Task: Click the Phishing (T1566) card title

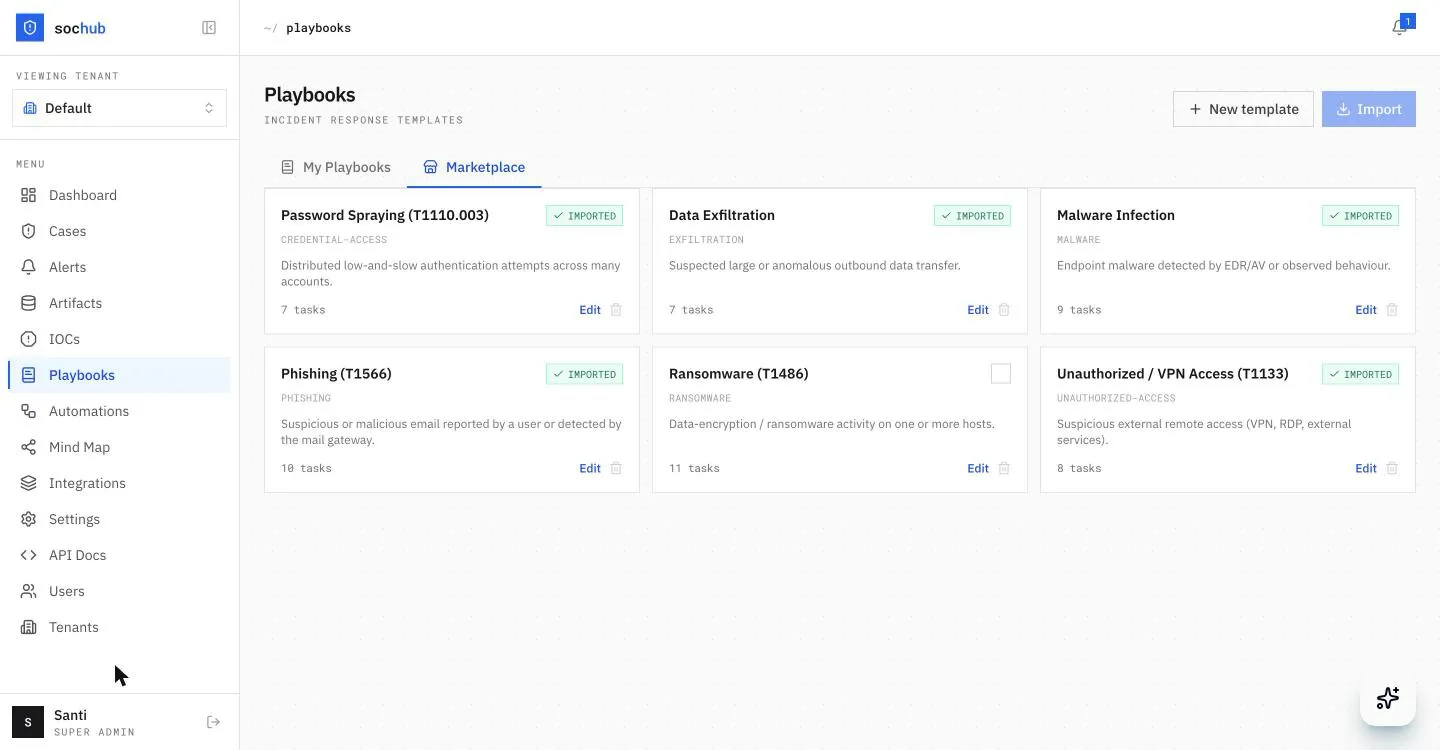Action: pyautogui.click(x=336, y=374)
